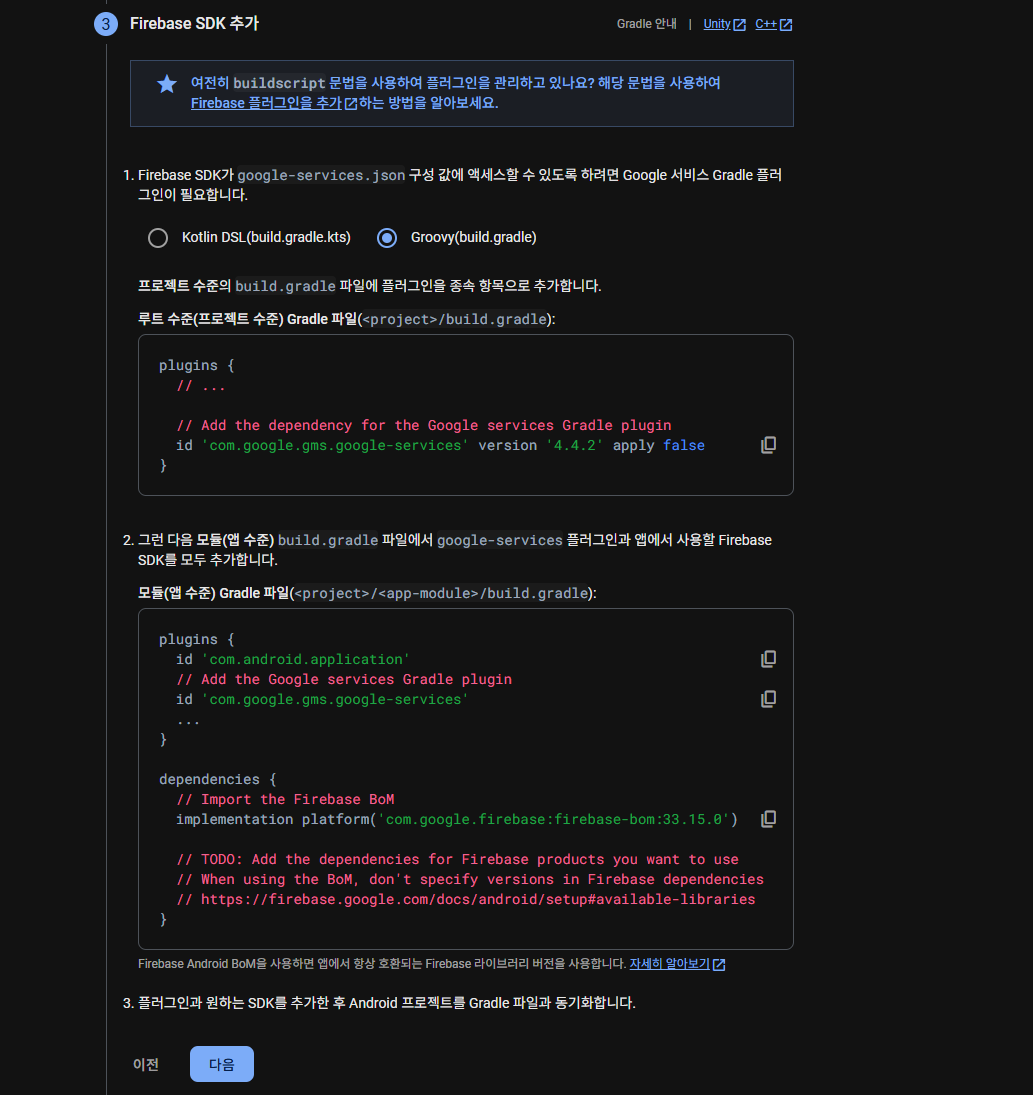
Task: Click the version '4.4.2' text in code
Action: [x=574, y=446]
